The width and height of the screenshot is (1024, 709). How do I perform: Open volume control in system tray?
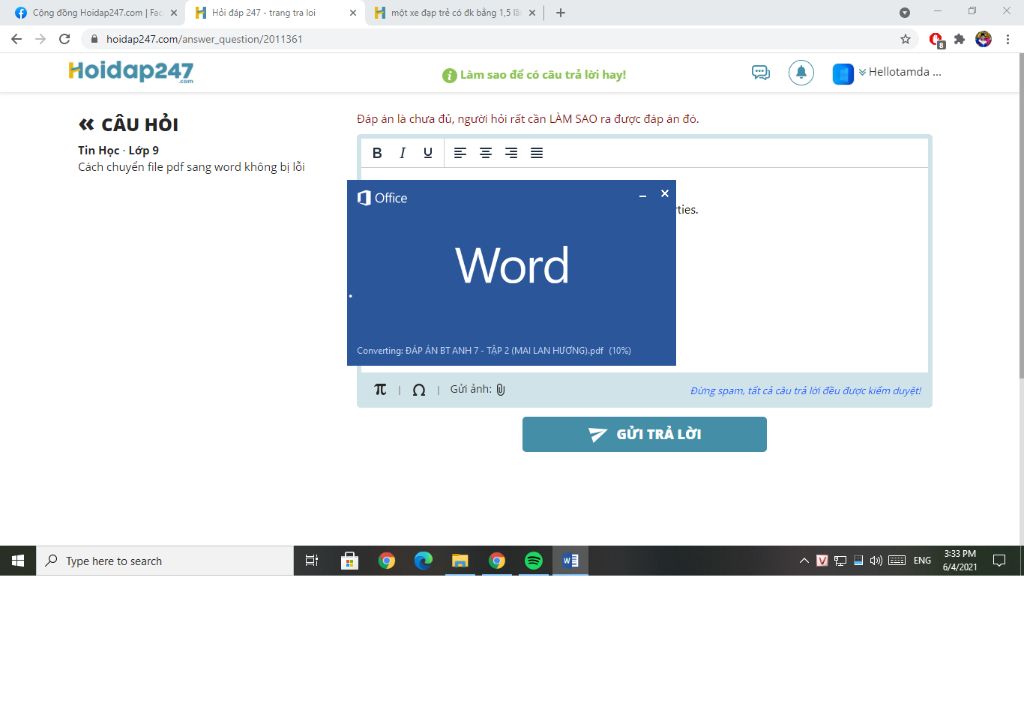876,561
